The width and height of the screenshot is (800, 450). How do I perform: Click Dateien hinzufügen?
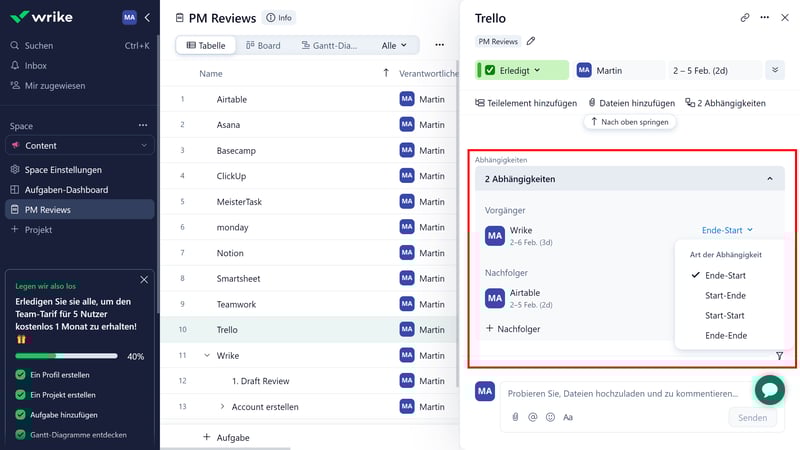point(631,103)
